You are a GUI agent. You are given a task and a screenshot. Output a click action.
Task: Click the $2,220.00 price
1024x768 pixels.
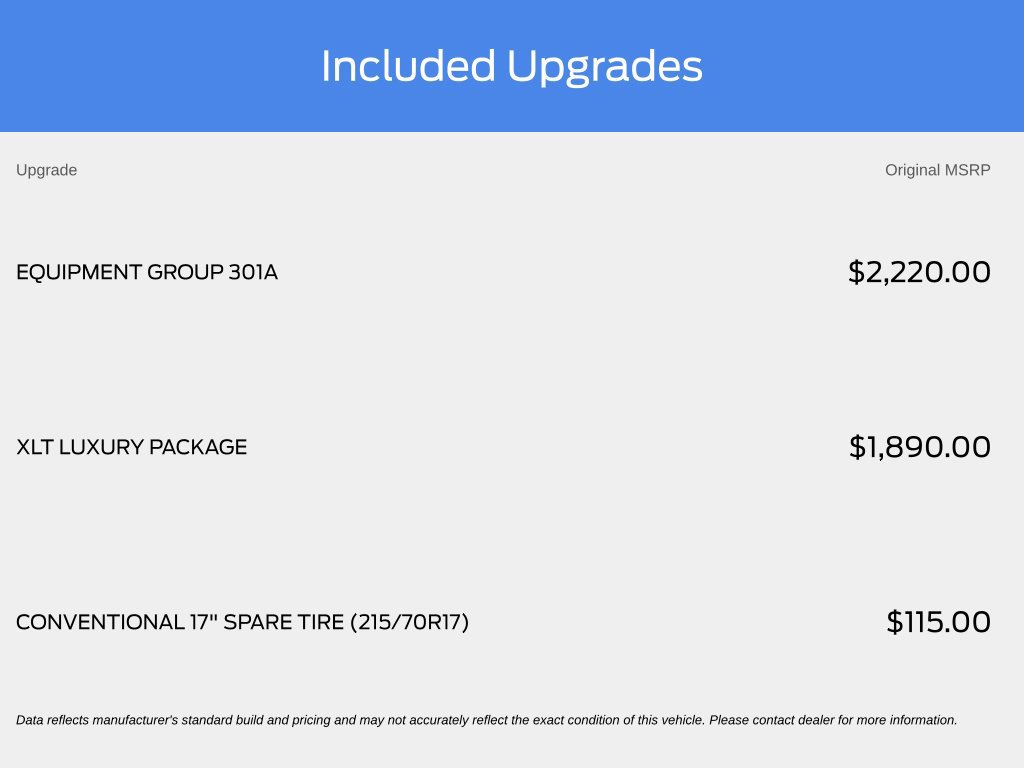click(920, 272)
